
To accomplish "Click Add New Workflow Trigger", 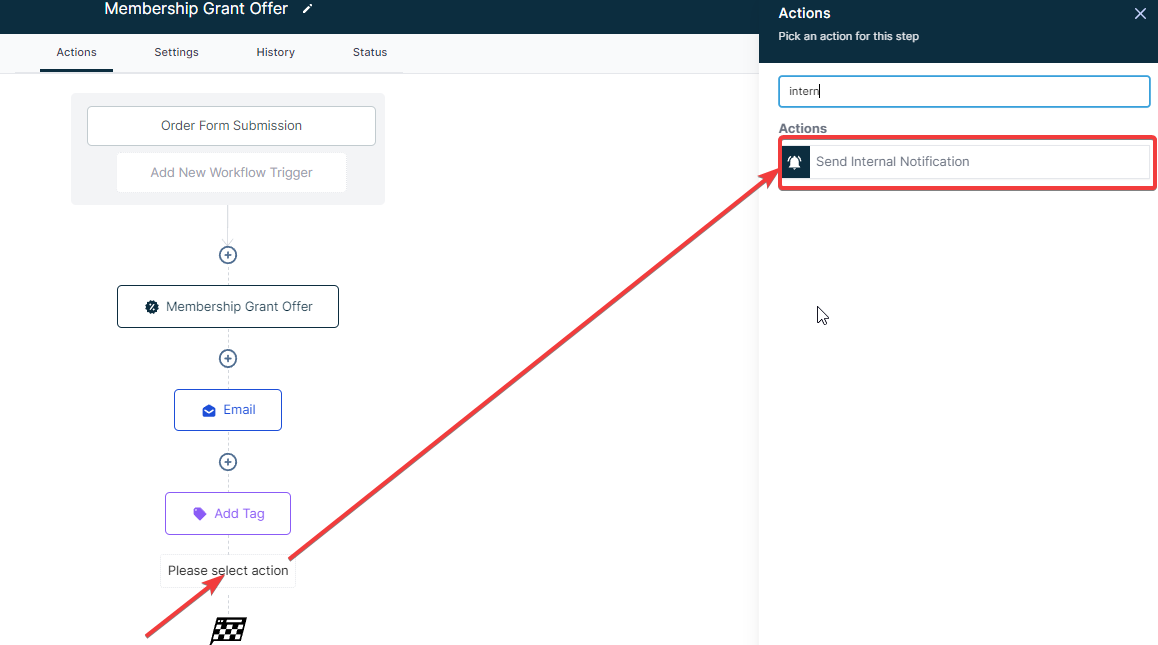I will pyautogui.click(x=231, y=172).
